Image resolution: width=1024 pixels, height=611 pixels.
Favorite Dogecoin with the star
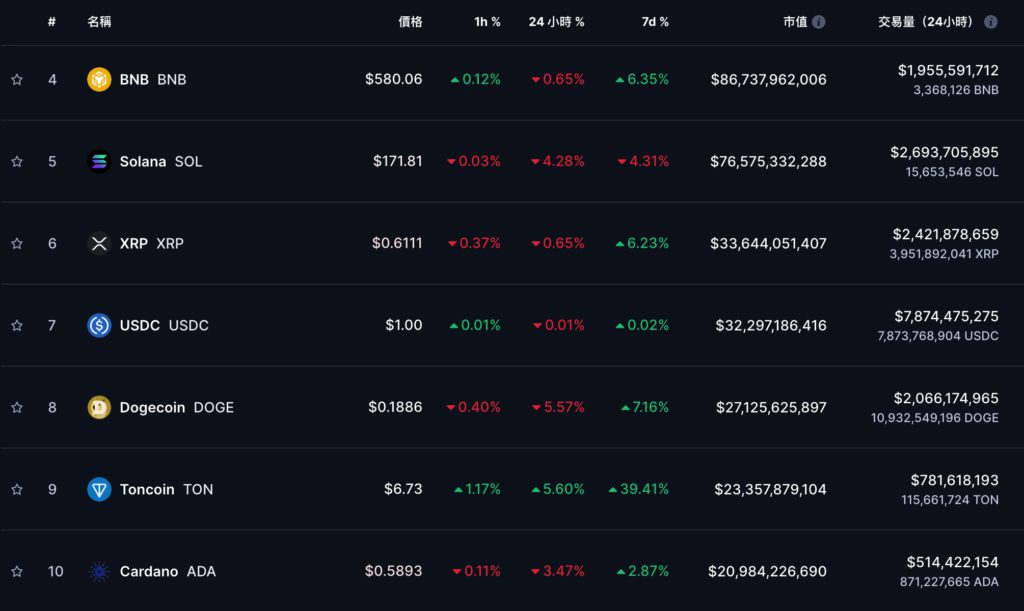click(x=17, y=407)
